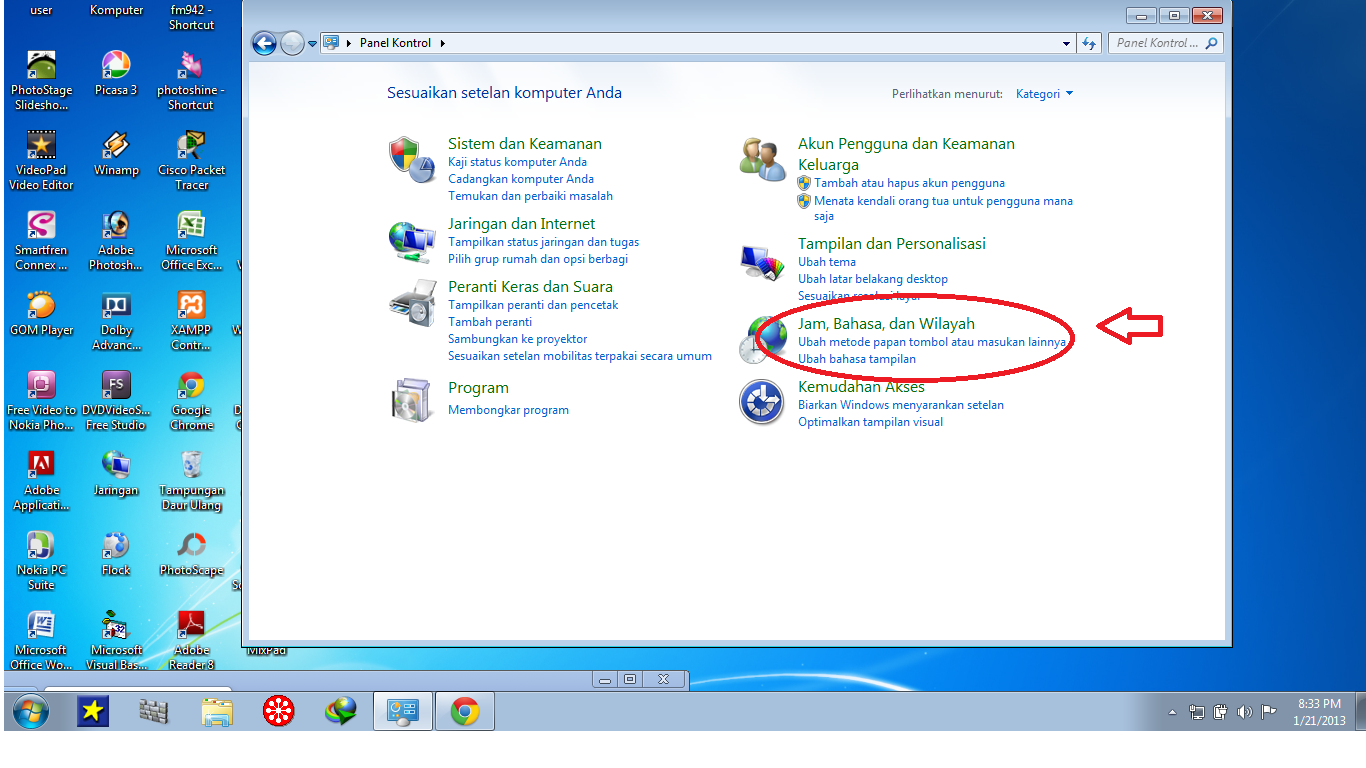Click the Kemudahan Akses blue circle icon
The image size is (1366, 768).
click(x=762, y=402)
